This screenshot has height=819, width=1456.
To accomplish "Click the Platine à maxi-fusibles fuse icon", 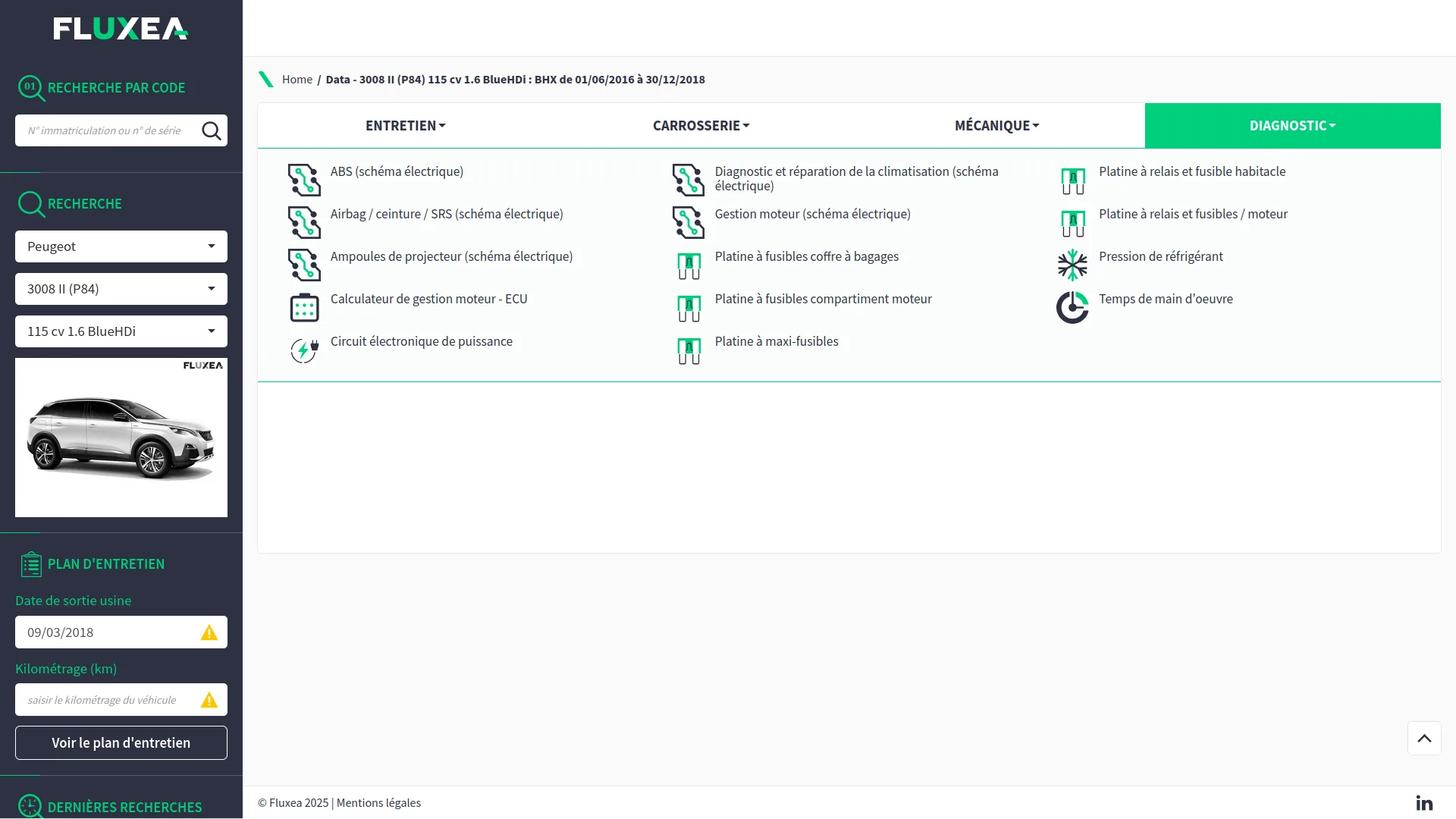I will (689, 351).
